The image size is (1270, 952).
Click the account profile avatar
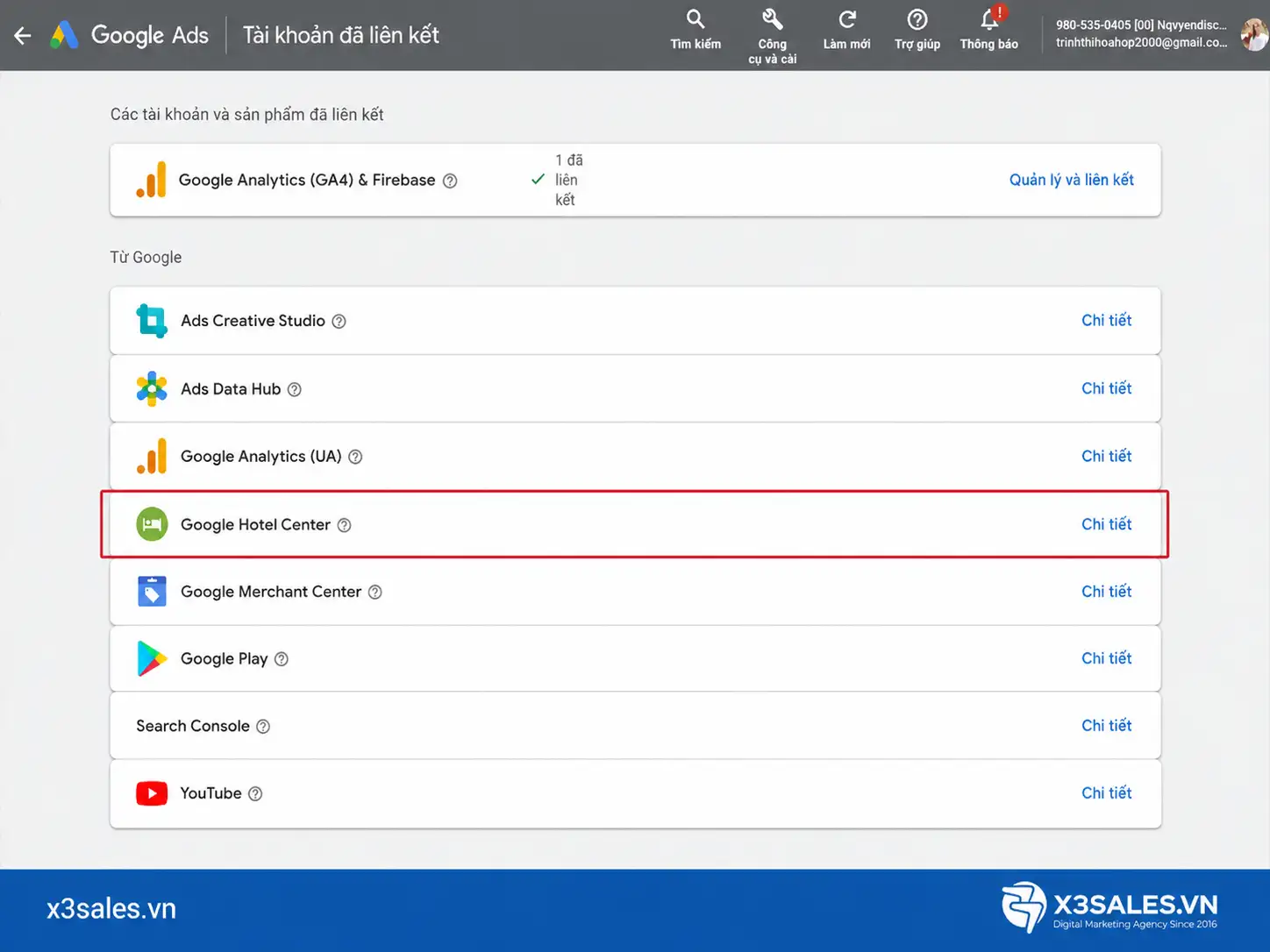1254,34
